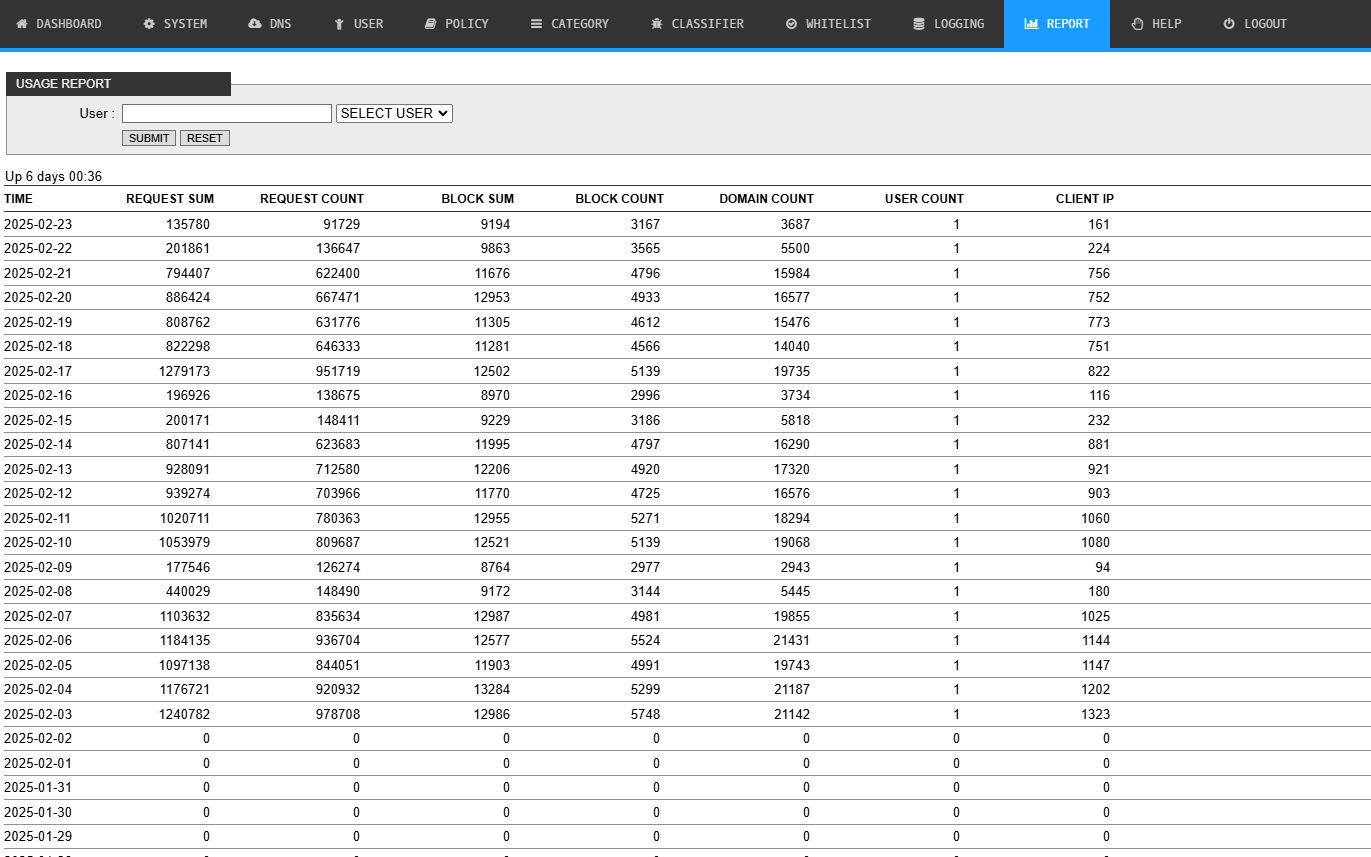The image size is (1371, 857).
Task: Click block sum value 8764
Action: coord(495,567)
